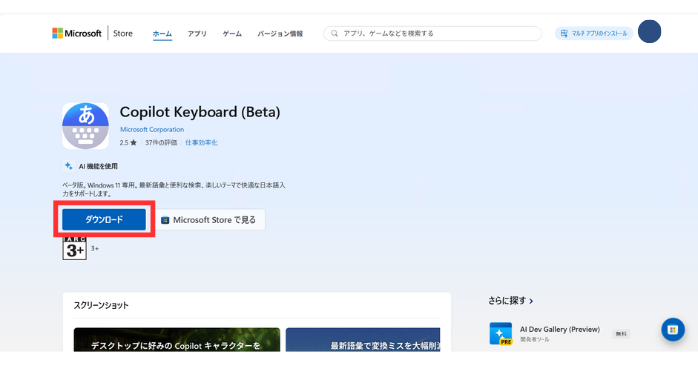Open the 最新語彙で変換ミス screenshot thumbnail
The width and height of the screenshot is (698, 365).
tap(363, 340)
